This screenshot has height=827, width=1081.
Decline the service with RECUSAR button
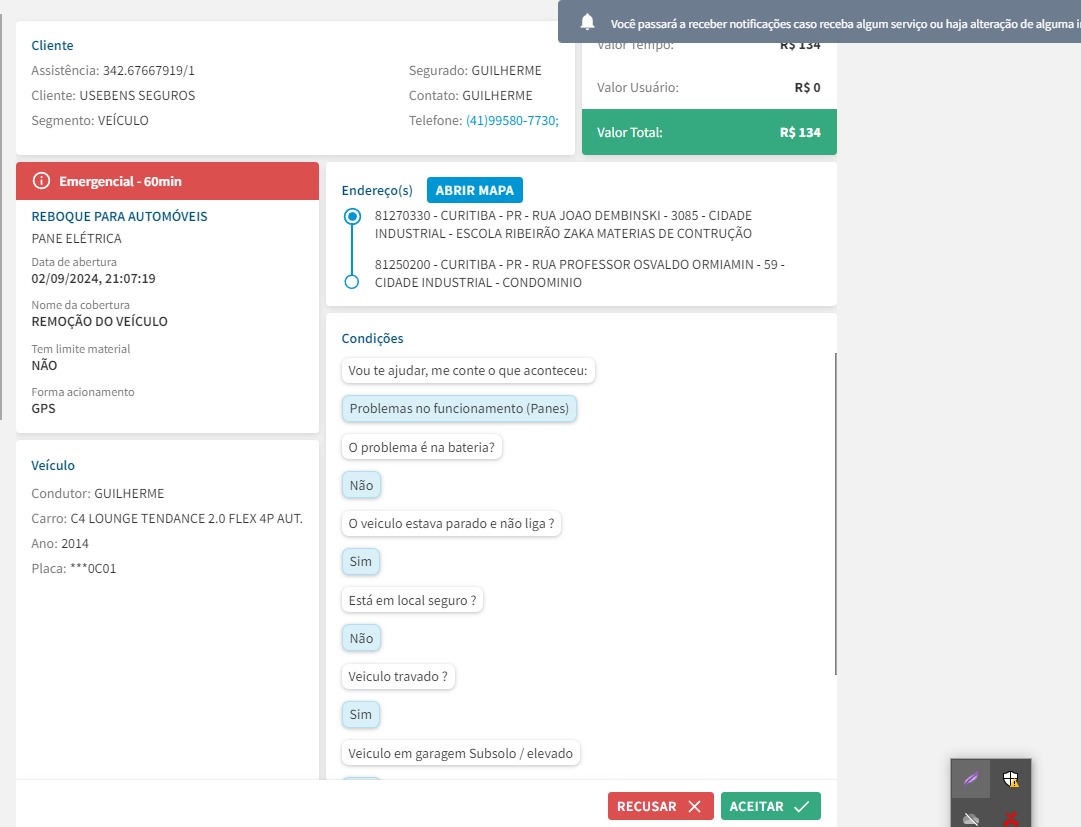[660, 806]
